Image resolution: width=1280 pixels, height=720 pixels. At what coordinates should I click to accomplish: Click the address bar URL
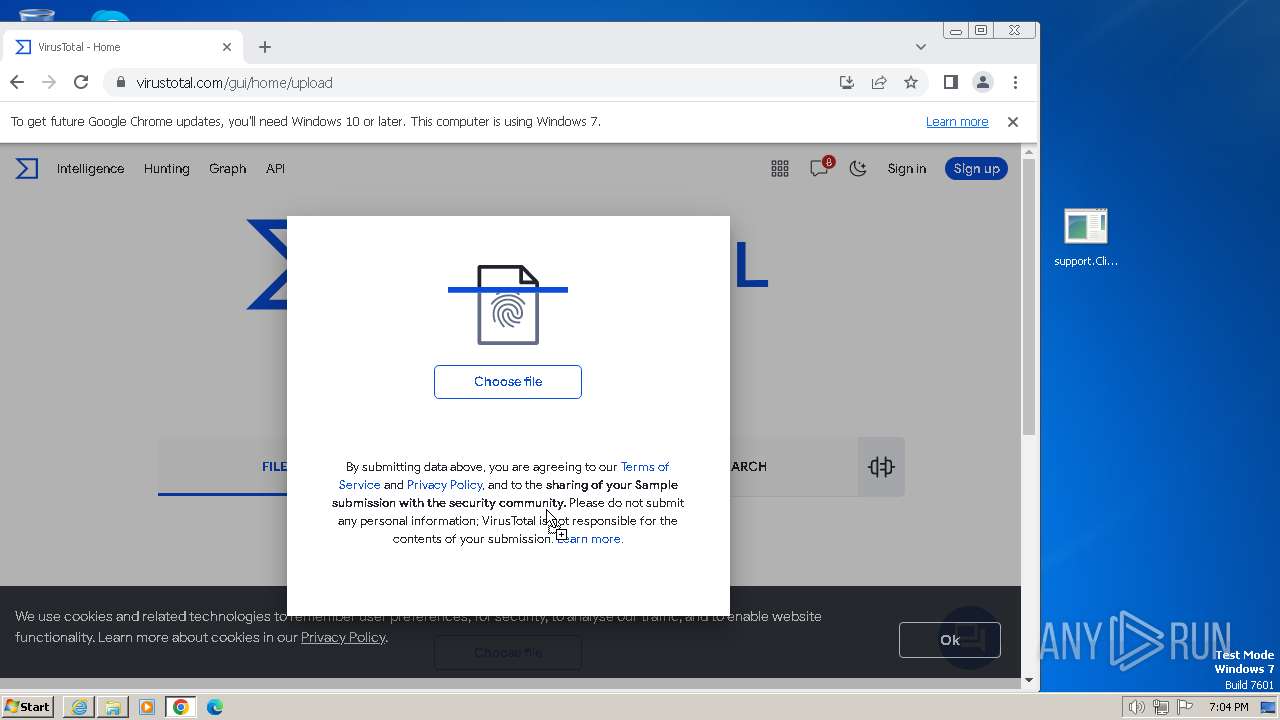[x=234, y=83]
